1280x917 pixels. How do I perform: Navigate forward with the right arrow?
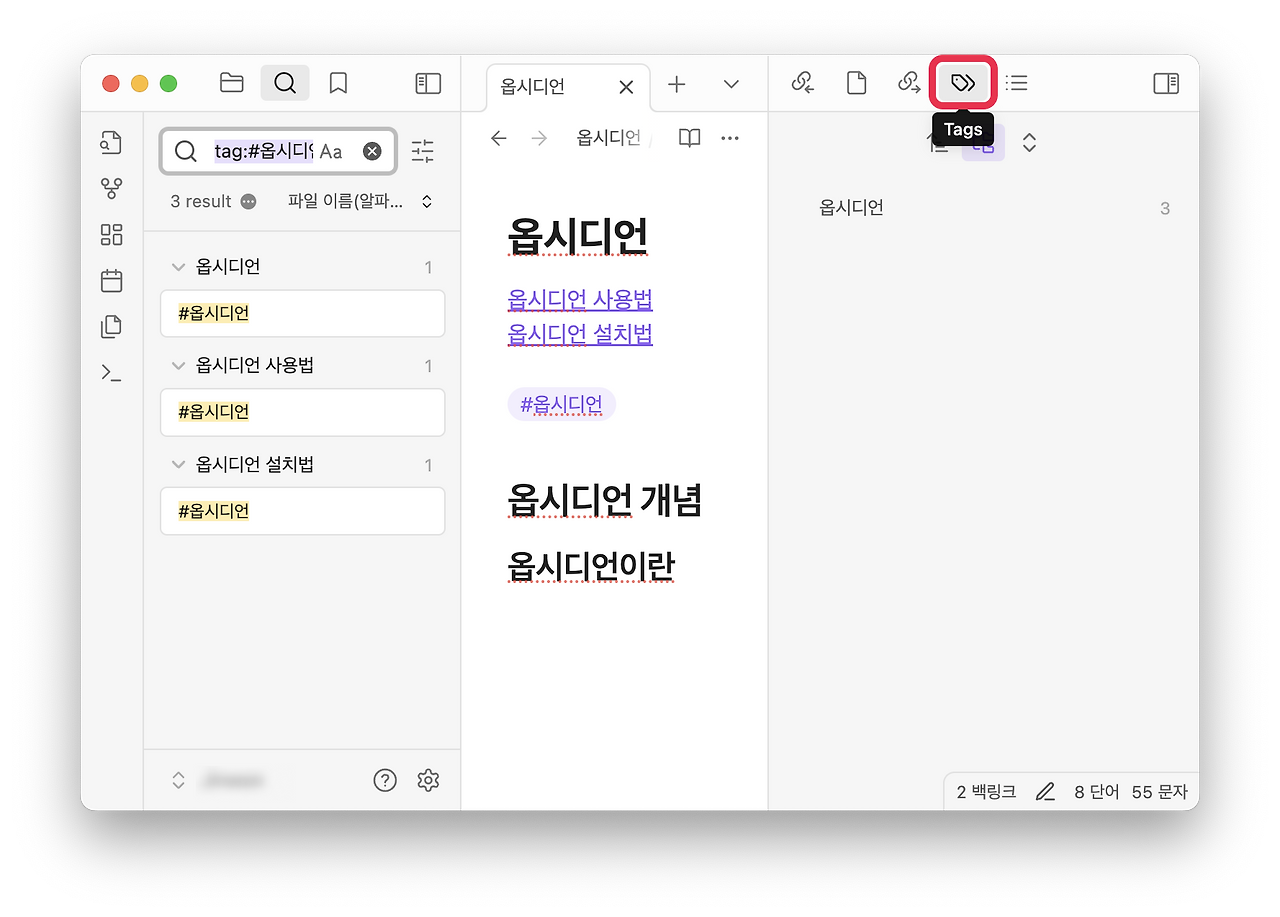tap(539, 138)
